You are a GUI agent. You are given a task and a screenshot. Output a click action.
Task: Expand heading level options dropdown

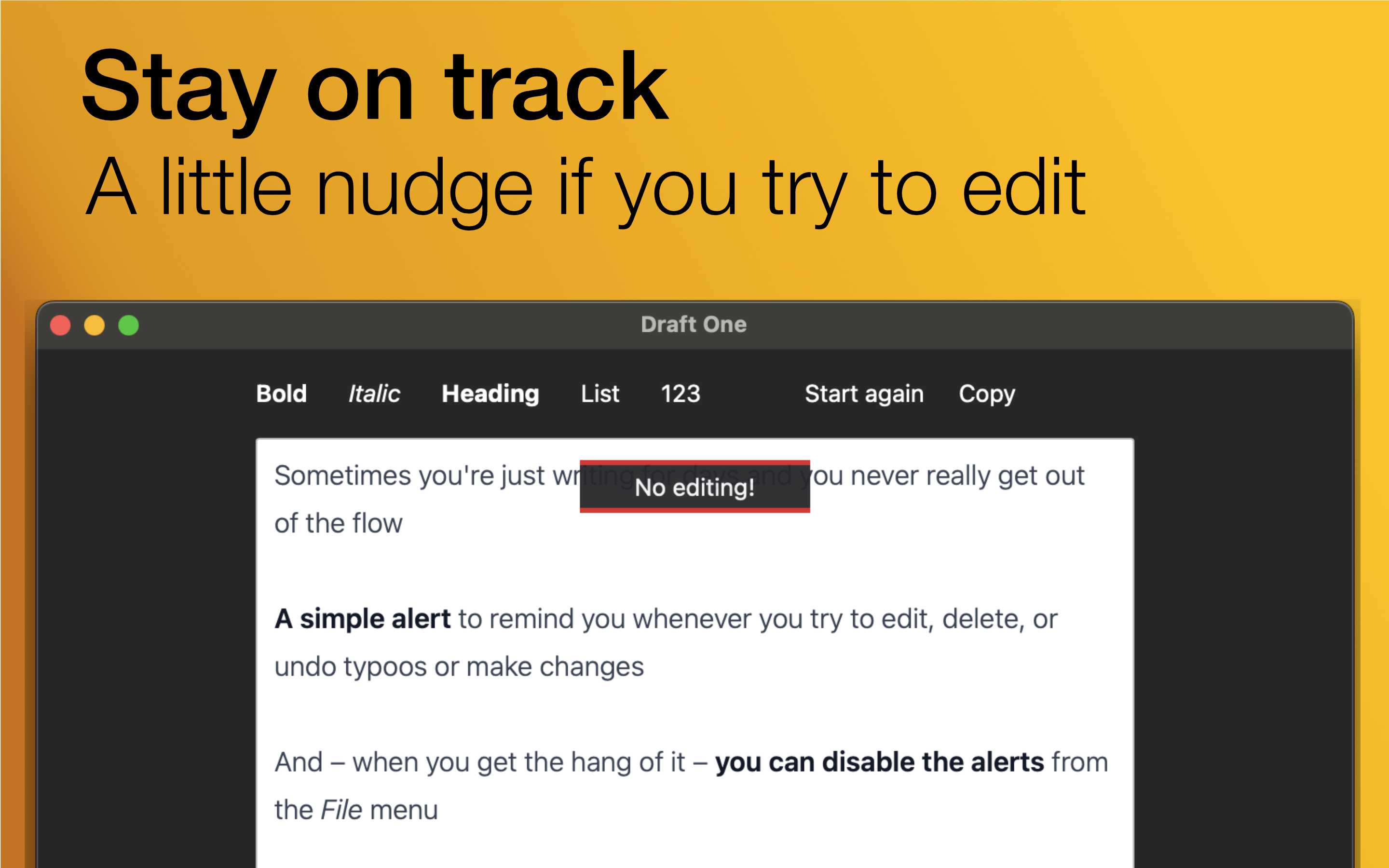489,392
